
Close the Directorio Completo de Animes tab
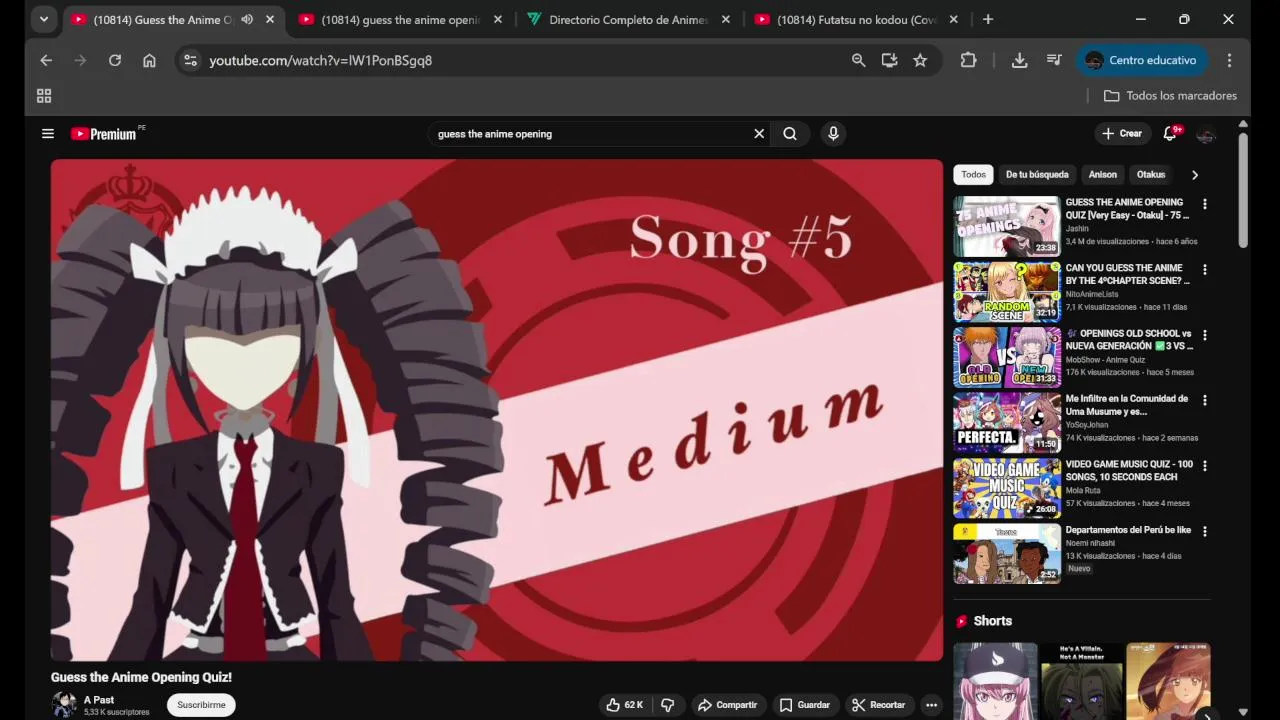tap(726, 19)
